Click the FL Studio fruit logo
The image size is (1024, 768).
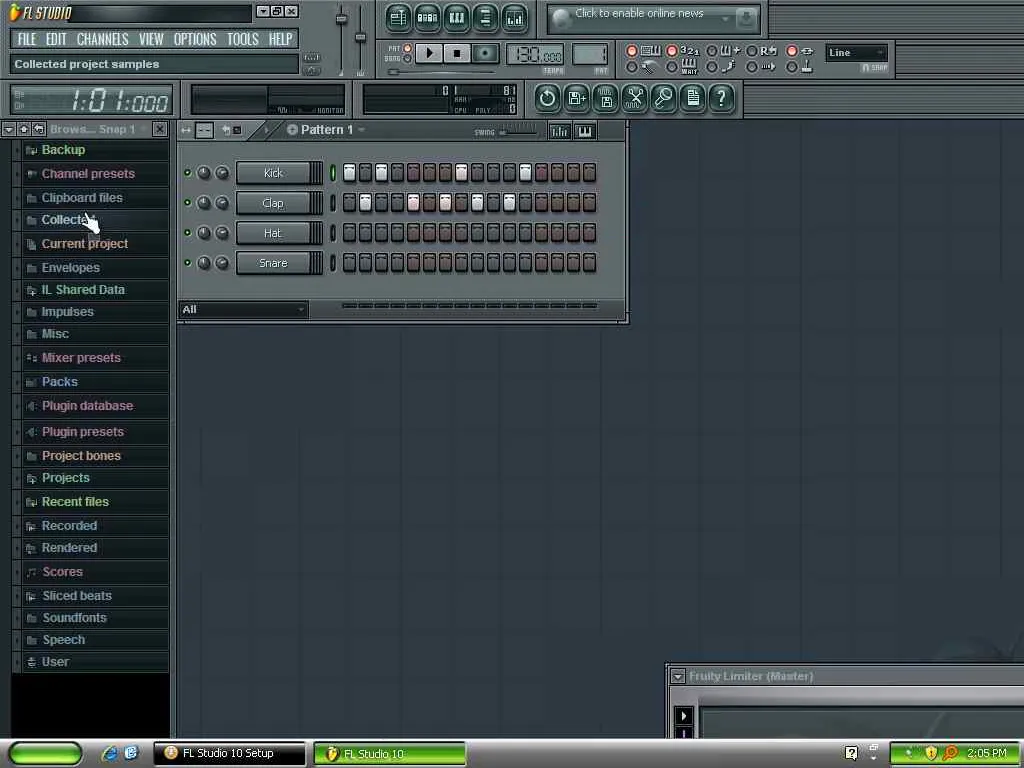click(x=14, y=12)
